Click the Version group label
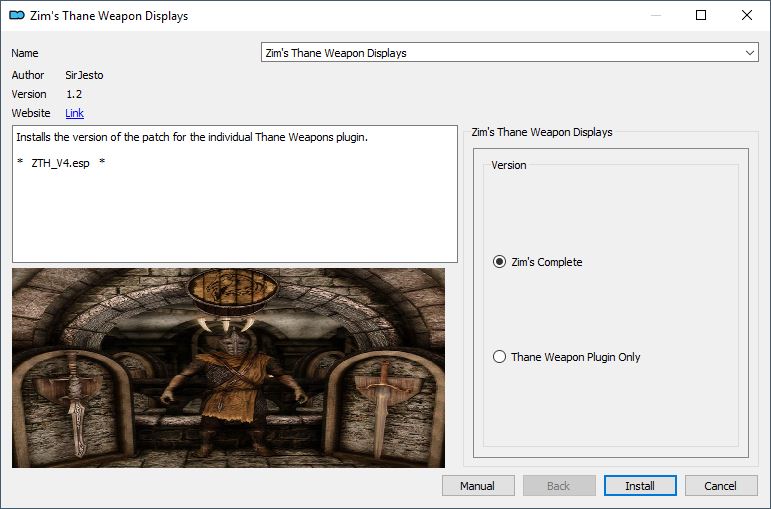 tap(508, 165)
